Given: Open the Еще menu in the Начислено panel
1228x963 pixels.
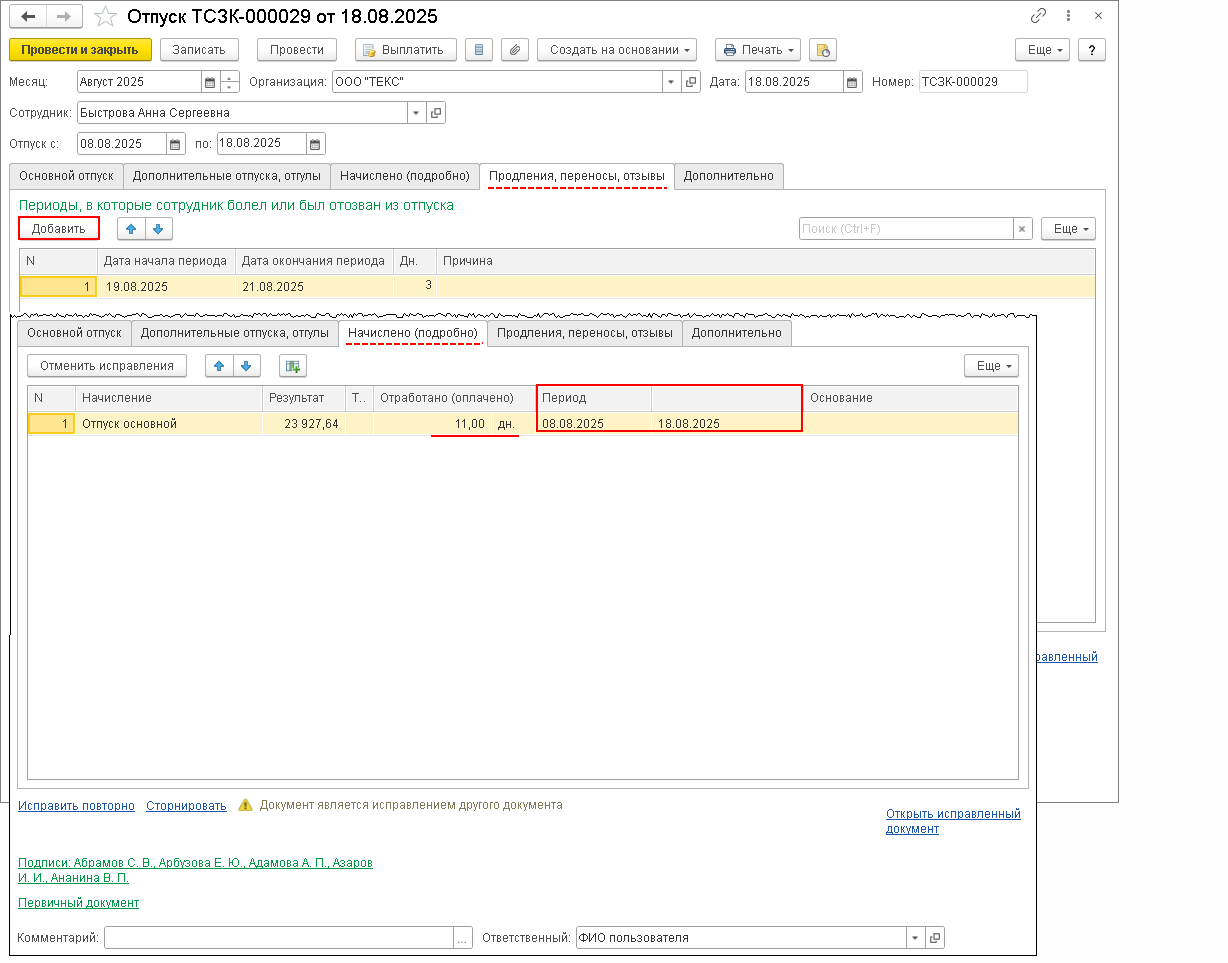Looking at the screenshot, I should (991, 366).
